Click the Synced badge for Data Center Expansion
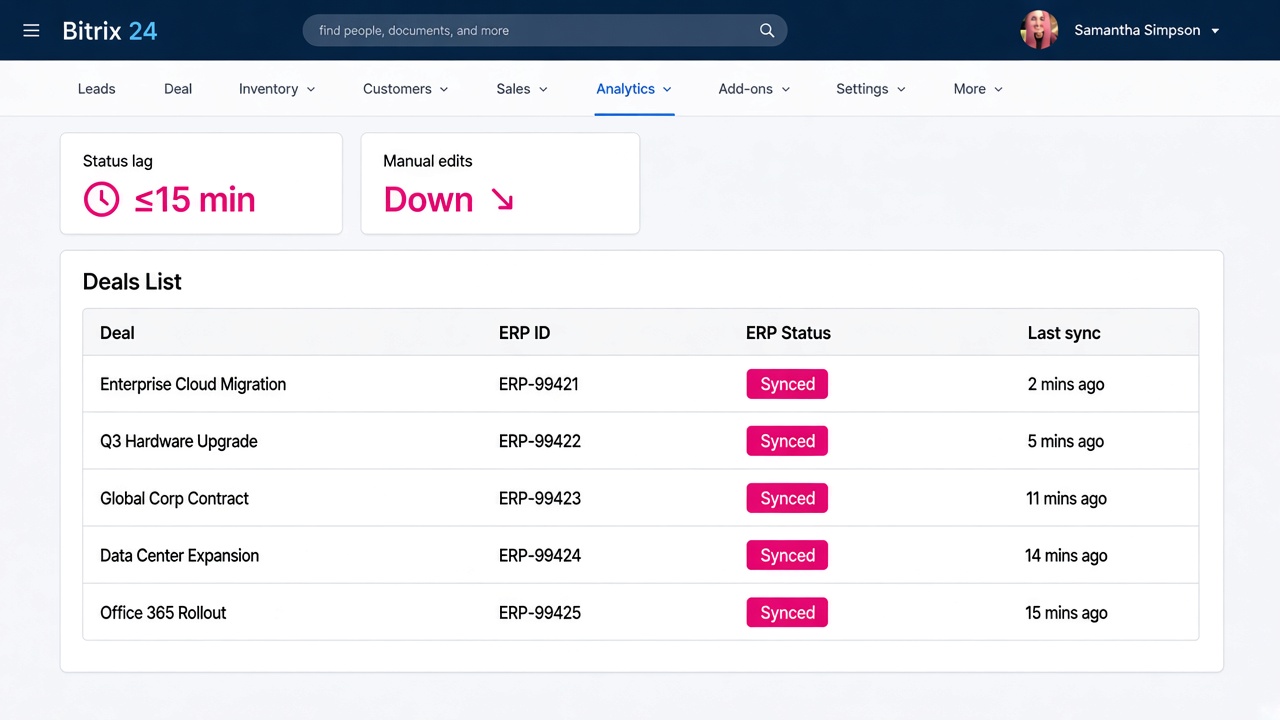This screenshot has width=1280, height=720. [787, 555]
